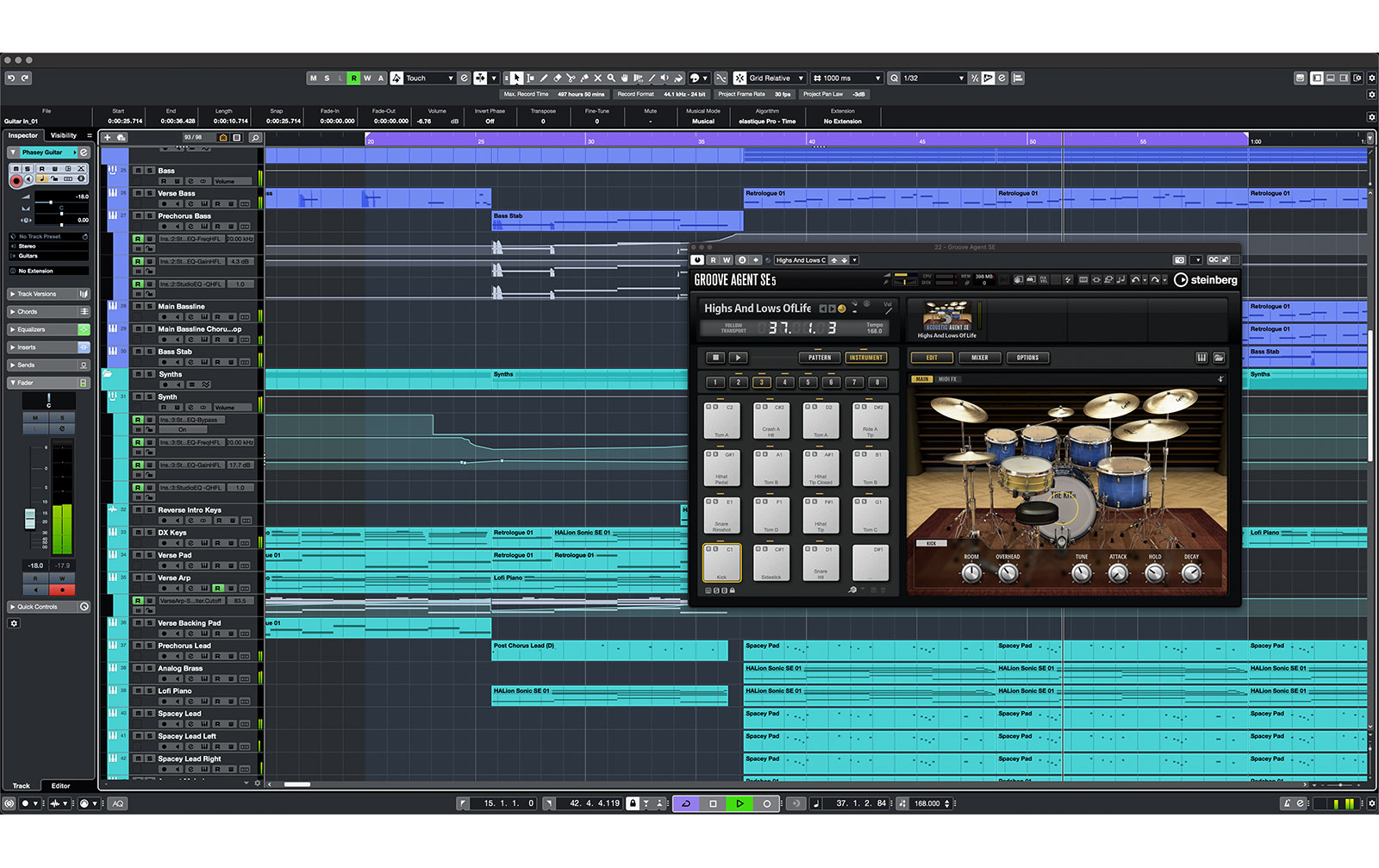Click Groove Agent INSTRUMENT button
Screen dimensions: 1379x868
865,358
